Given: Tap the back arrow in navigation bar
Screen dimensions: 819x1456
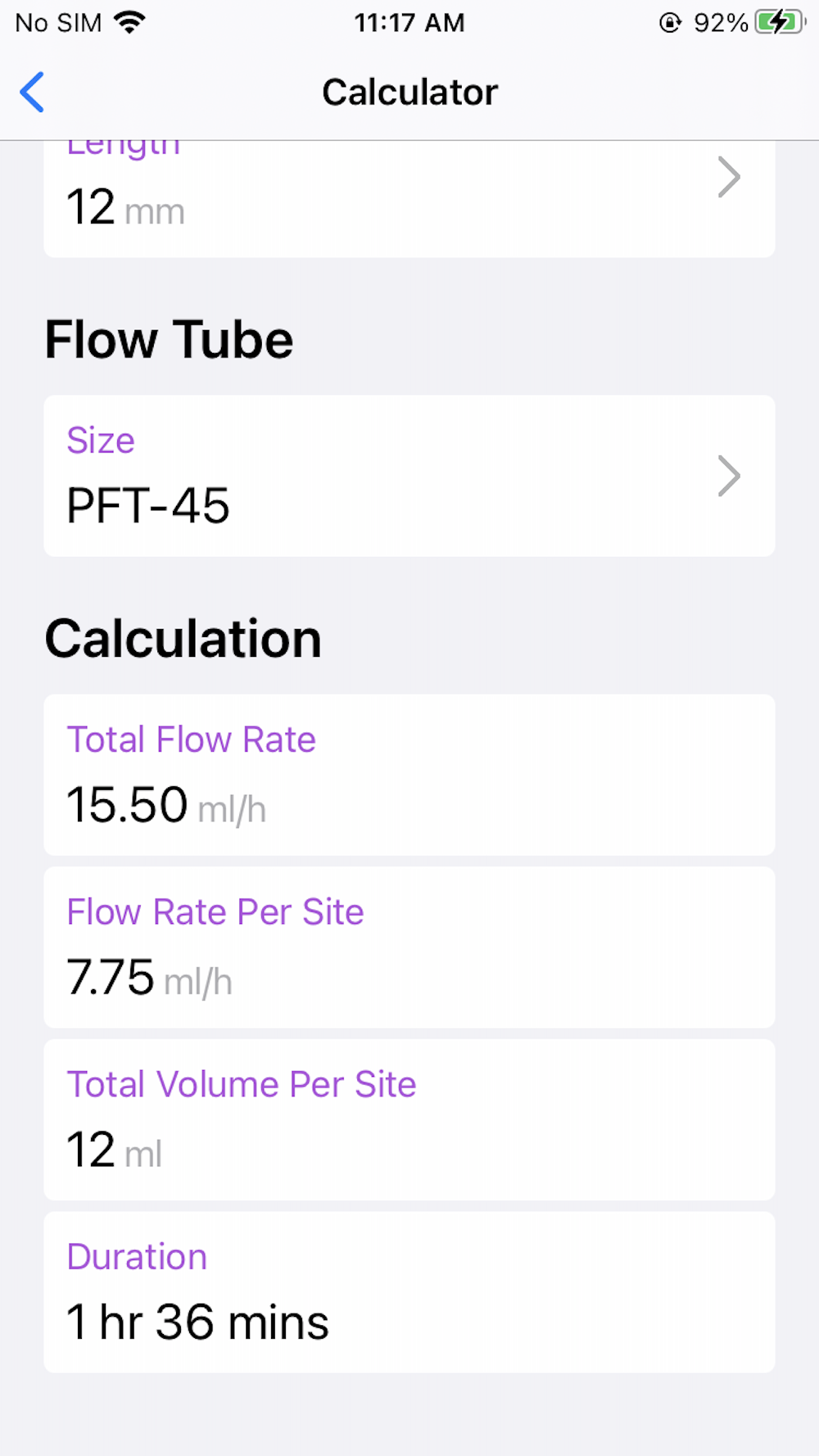Looking at the screenshot, I should (x=33, y=92).
